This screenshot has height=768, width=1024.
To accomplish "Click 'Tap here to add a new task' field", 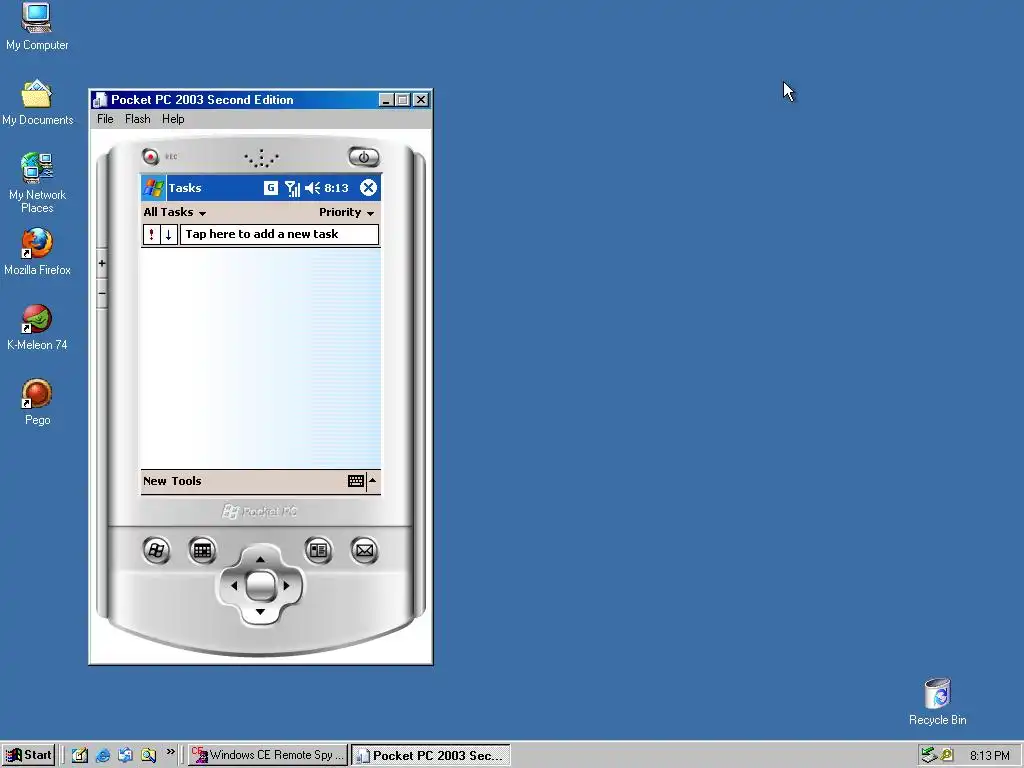I will click(279, 234).
